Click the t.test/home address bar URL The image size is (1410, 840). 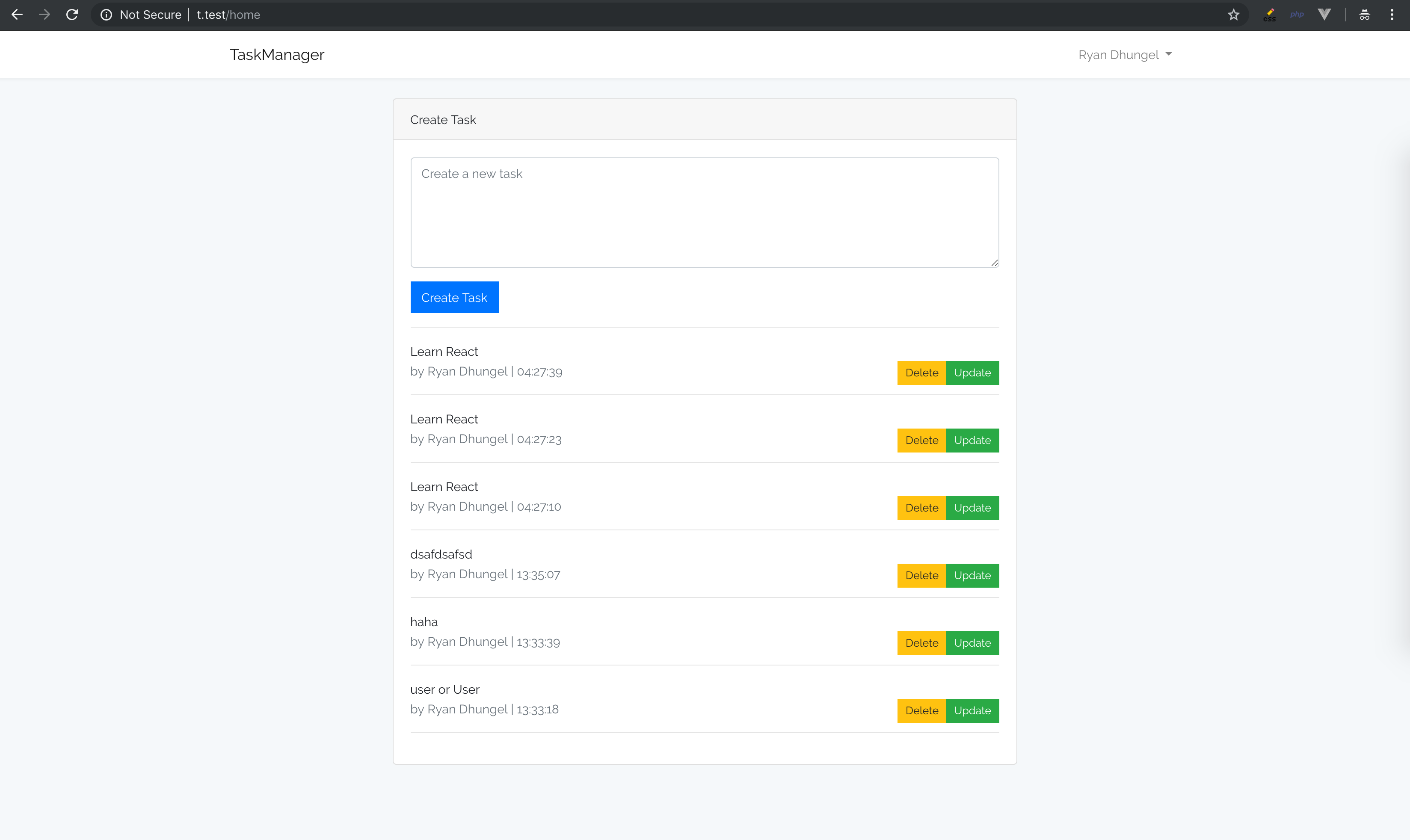click(x=228, y=15)
